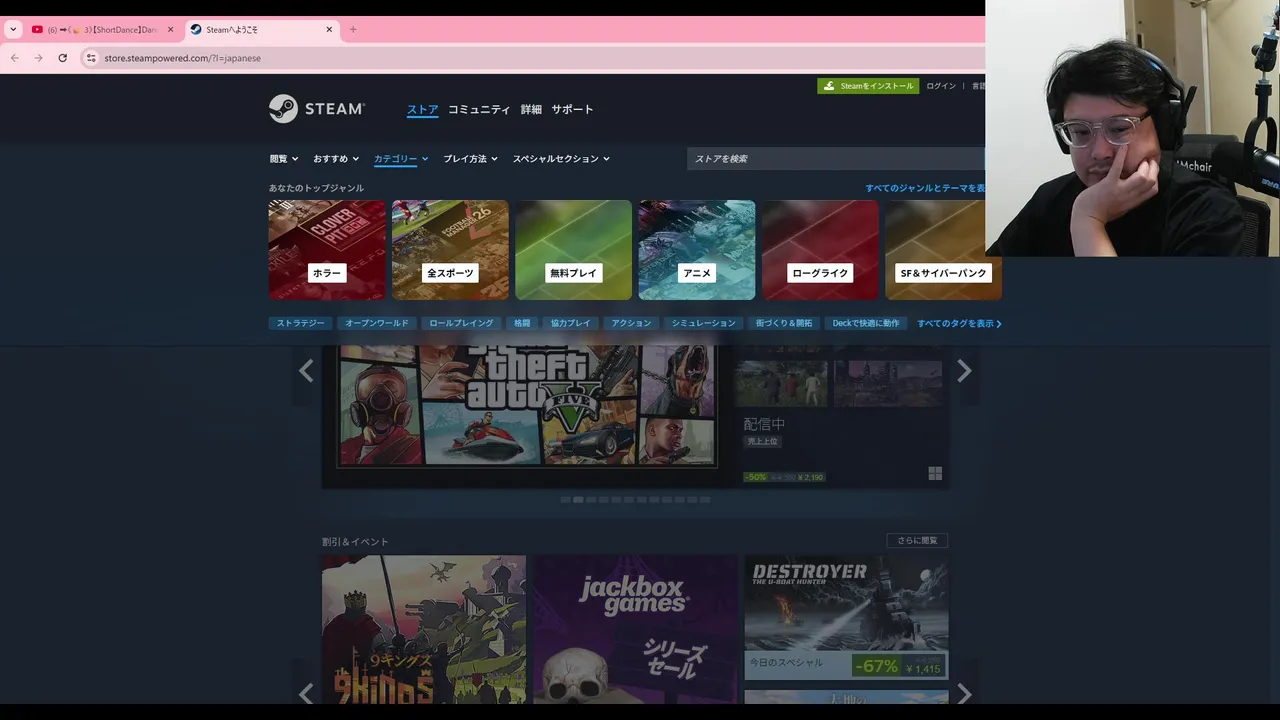This screenshot has width=1280, height=720.
Task: Click the さらに閲覧 button
Action: 917,540
